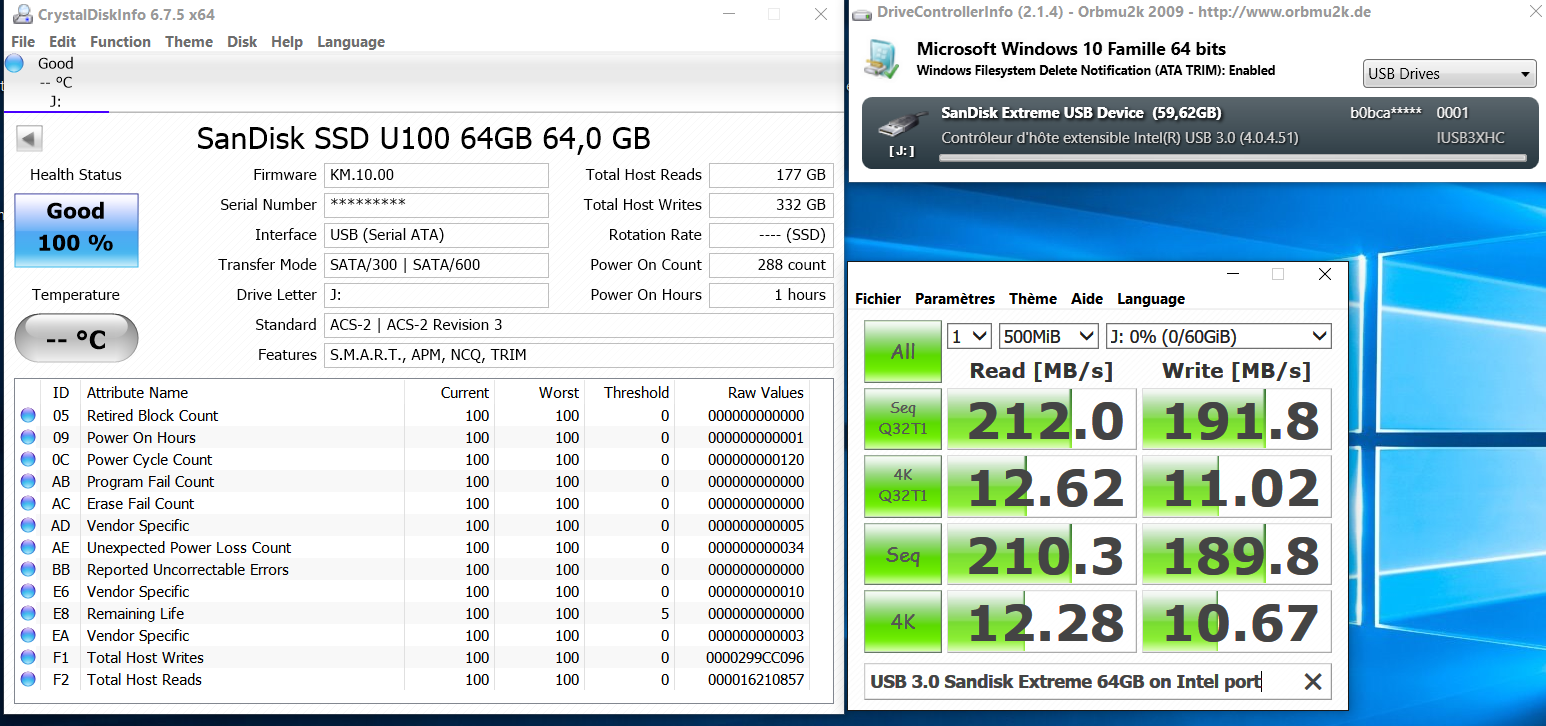The image size is (1546, 726).
Task: Open the Disk menu in CrystalDiskInfo
Action: click(242, 42)
